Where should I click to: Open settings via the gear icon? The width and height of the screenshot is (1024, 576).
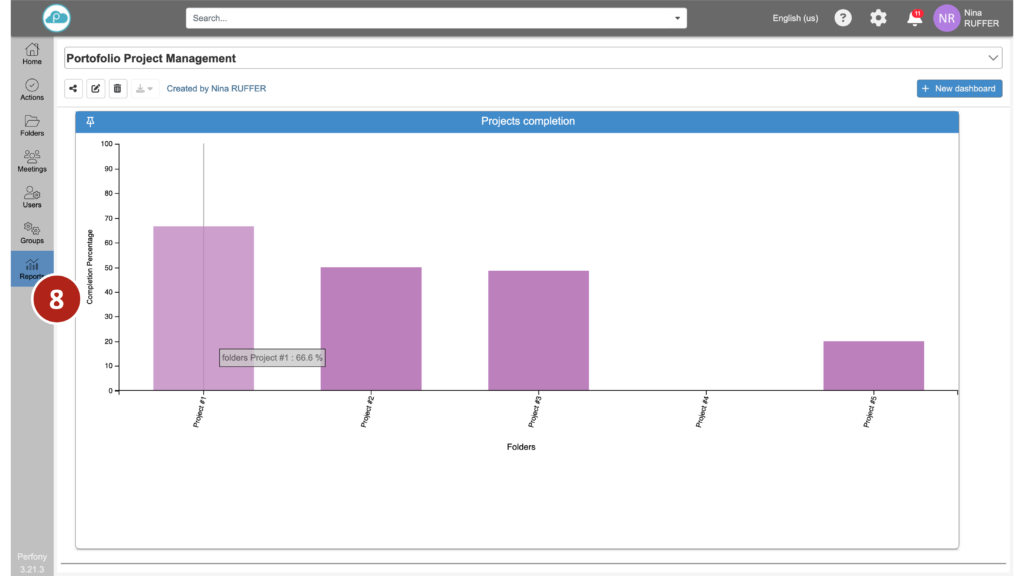pyautogui.click(x=878, y=18)
